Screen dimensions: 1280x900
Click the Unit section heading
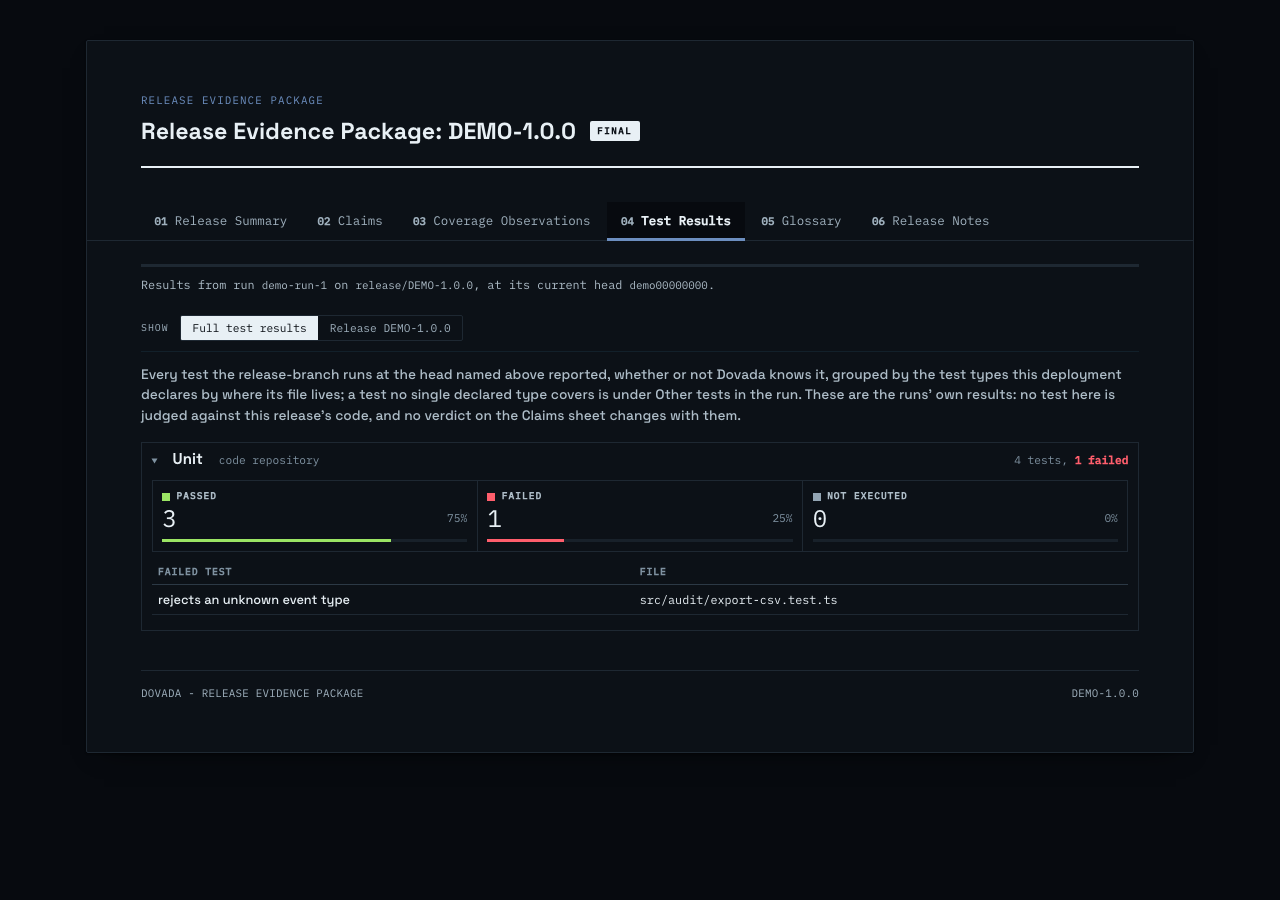point(187,459)
